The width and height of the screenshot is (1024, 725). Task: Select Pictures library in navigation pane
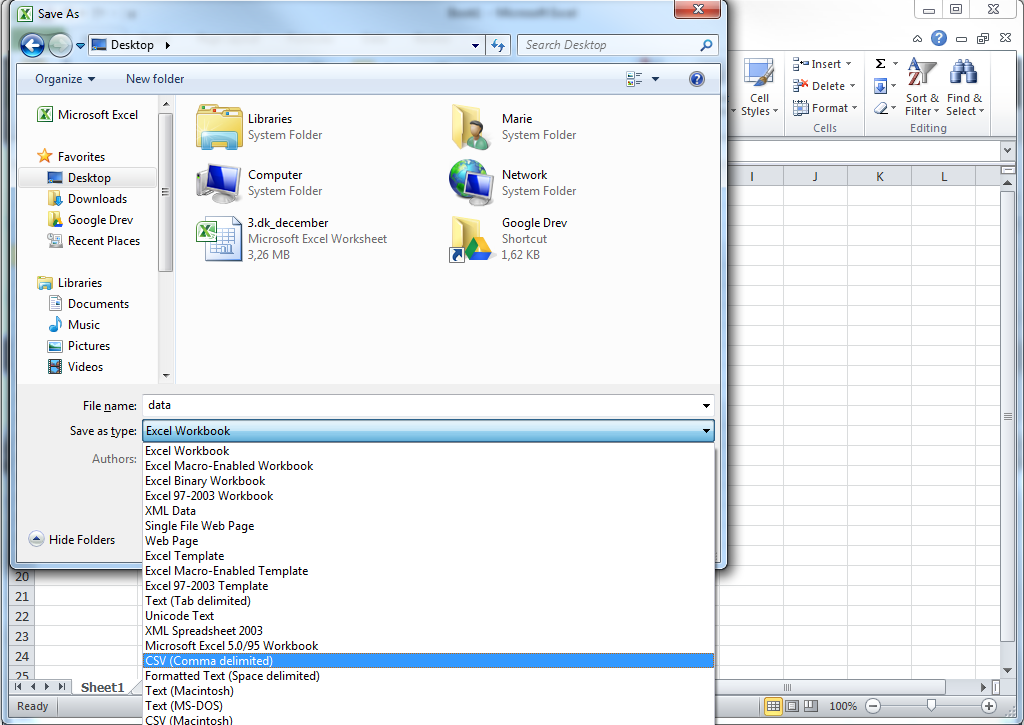tap(79, 346)
